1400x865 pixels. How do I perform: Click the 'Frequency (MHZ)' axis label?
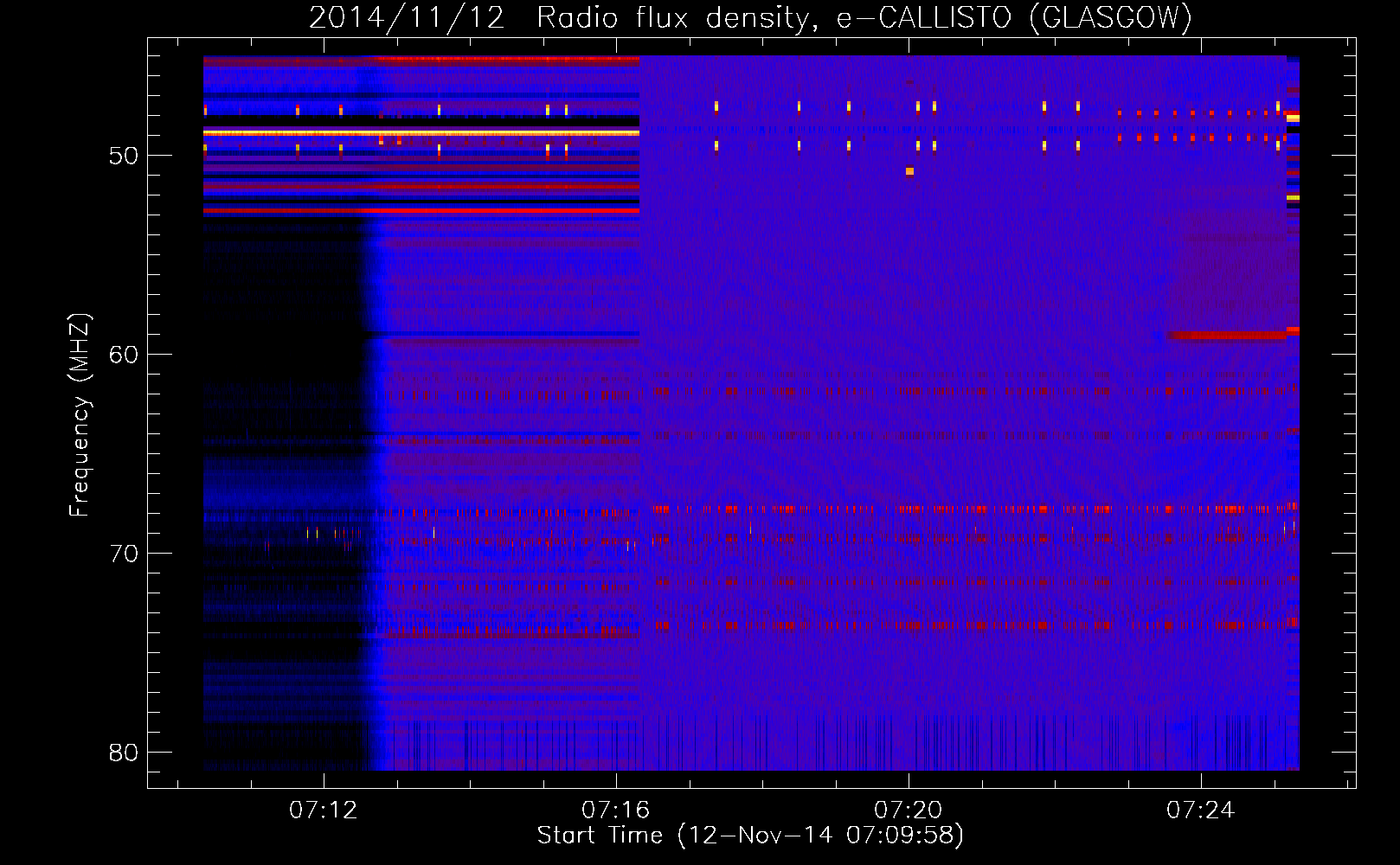coord(80,415)
